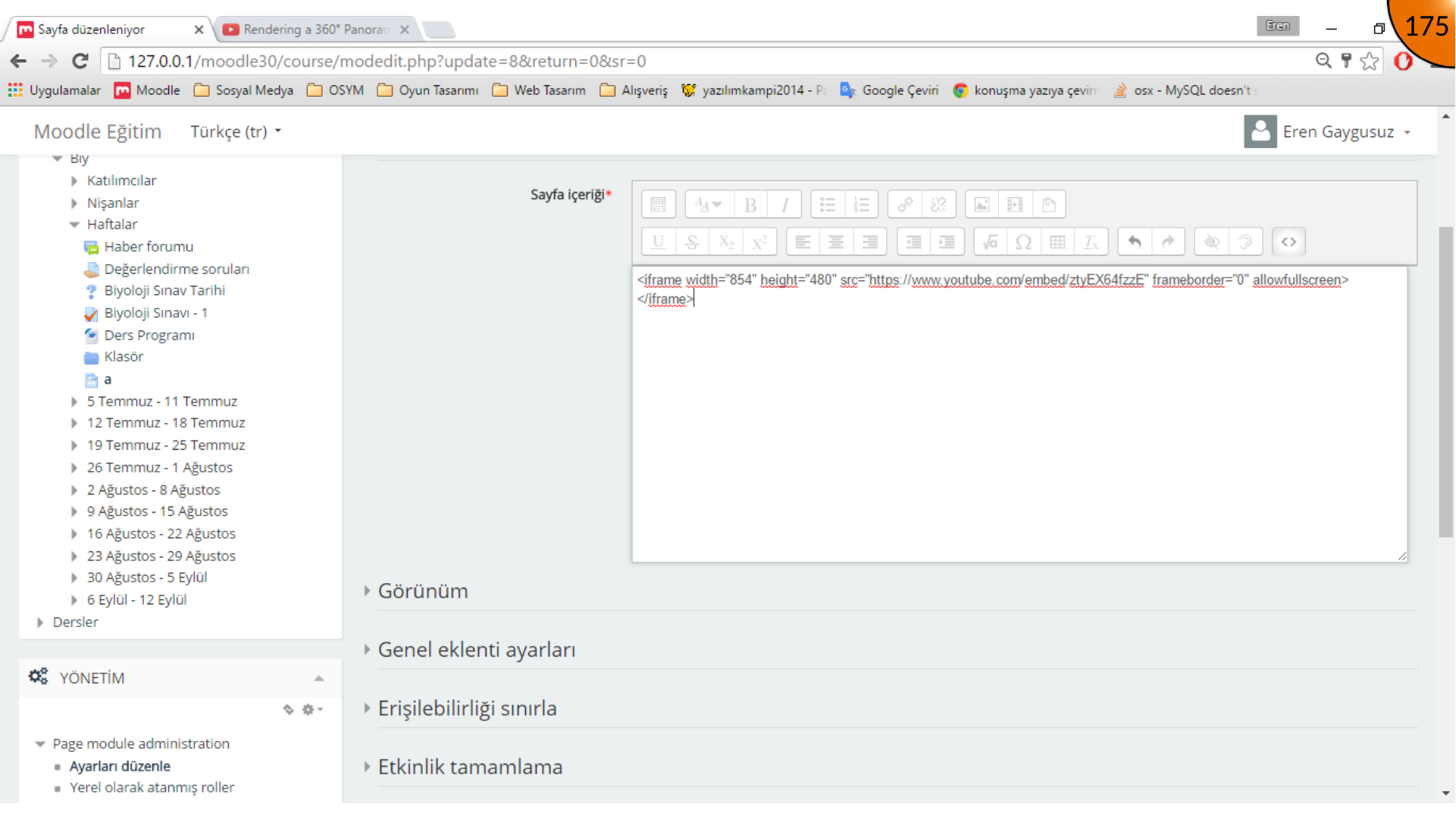Insert media file into page content

pos(1015,205)
